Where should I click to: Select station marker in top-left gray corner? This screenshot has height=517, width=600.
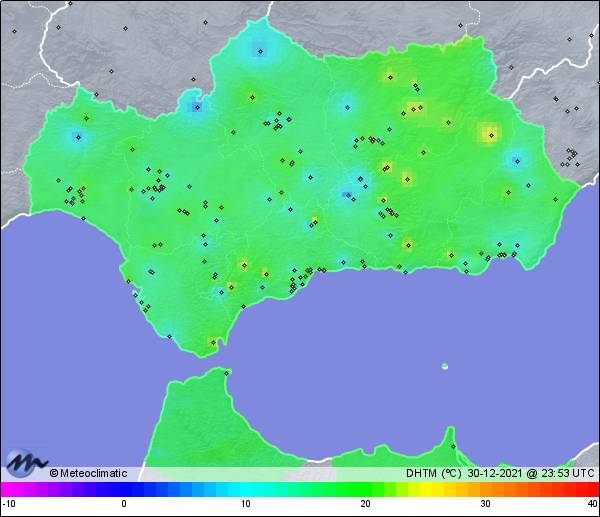(15, 31)
